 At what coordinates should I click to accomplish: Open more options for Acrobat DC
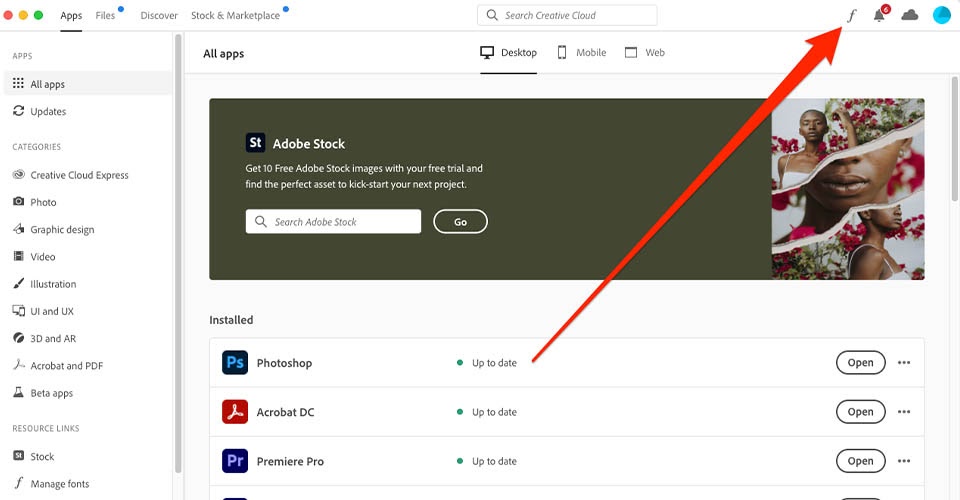904,412
